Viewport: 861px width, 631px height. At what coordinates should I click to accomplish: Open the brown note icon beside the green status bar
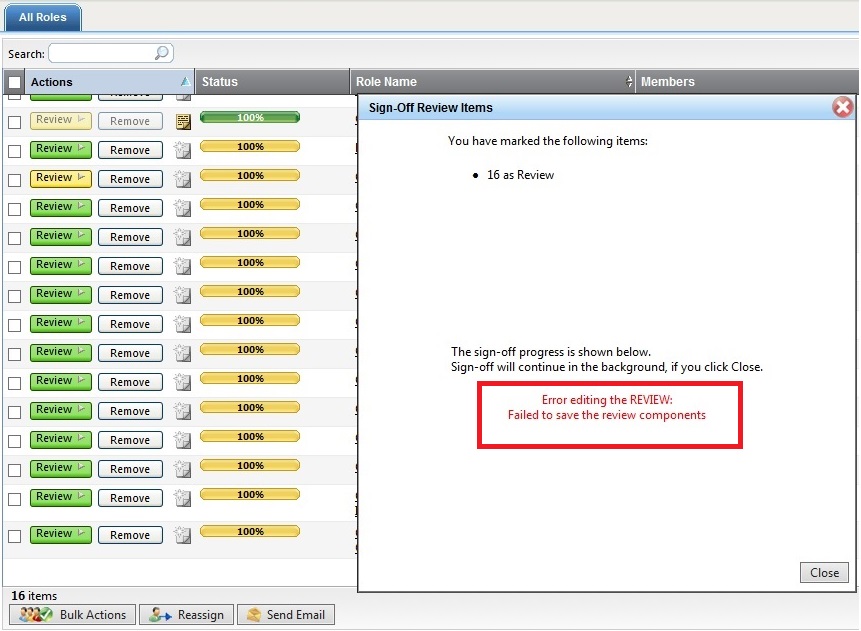coord(183,121)
